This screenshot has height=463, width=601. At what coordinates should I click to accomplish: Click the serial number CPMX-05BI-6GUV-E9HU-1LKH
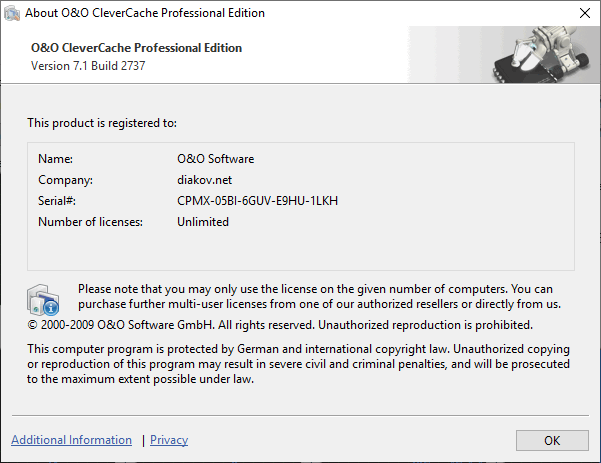click(x=257, y=201)
